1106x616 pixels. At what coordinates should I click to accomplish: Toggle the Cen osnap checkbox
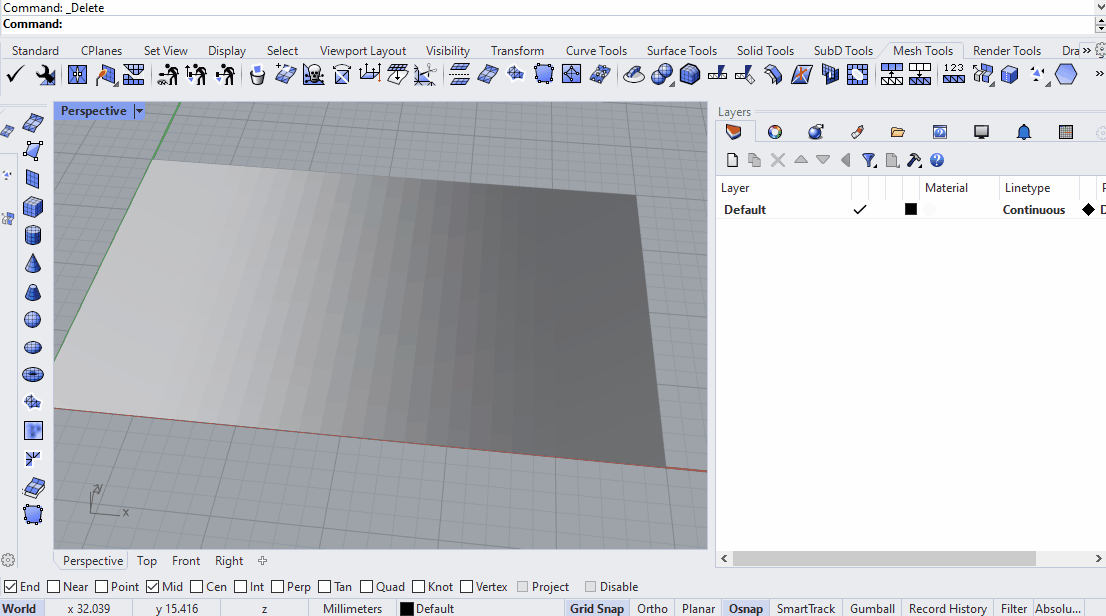click(x=197, y=586)
